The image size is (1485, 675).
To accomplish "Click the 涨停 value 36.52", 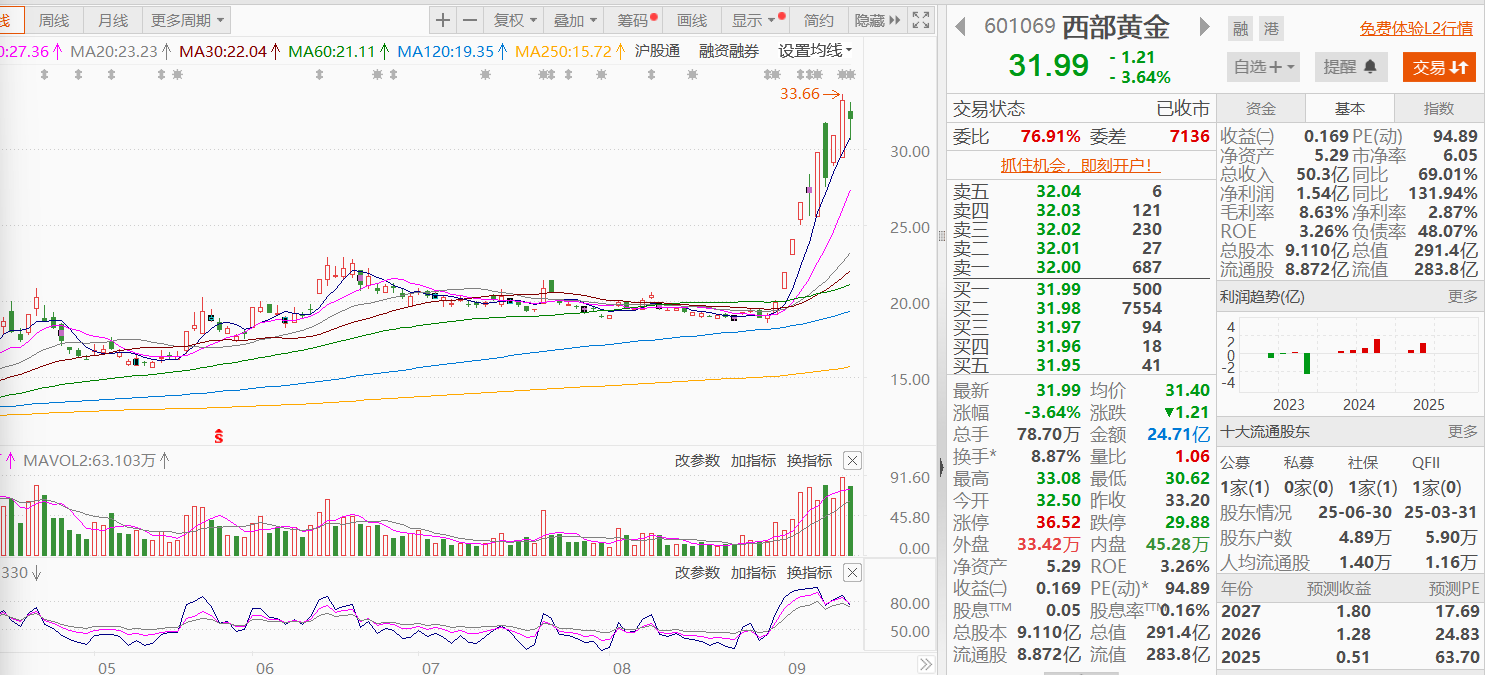I will click(1058, 522).
